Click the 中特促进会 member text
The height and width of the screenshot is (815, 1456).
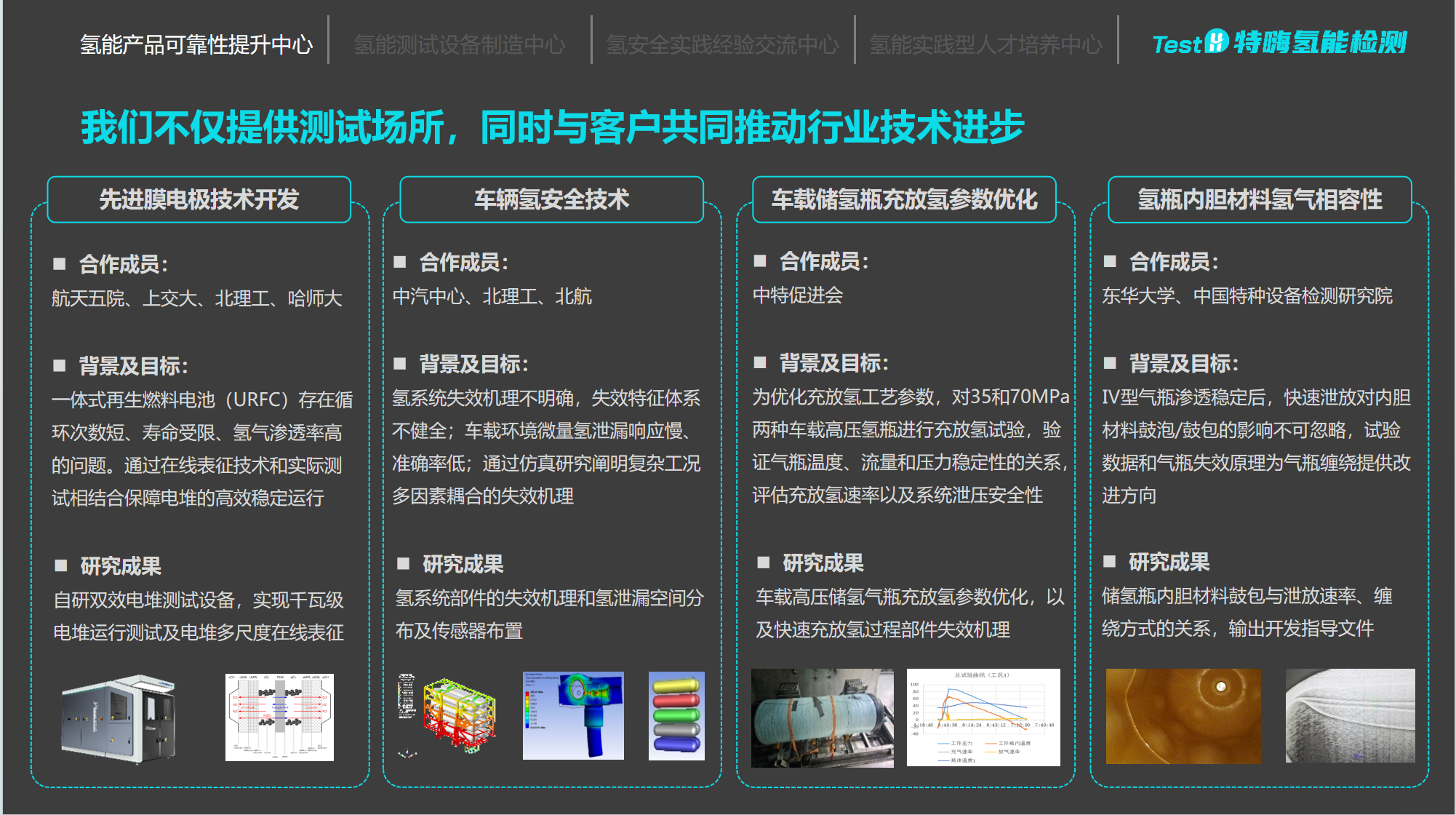coord(798,295)
